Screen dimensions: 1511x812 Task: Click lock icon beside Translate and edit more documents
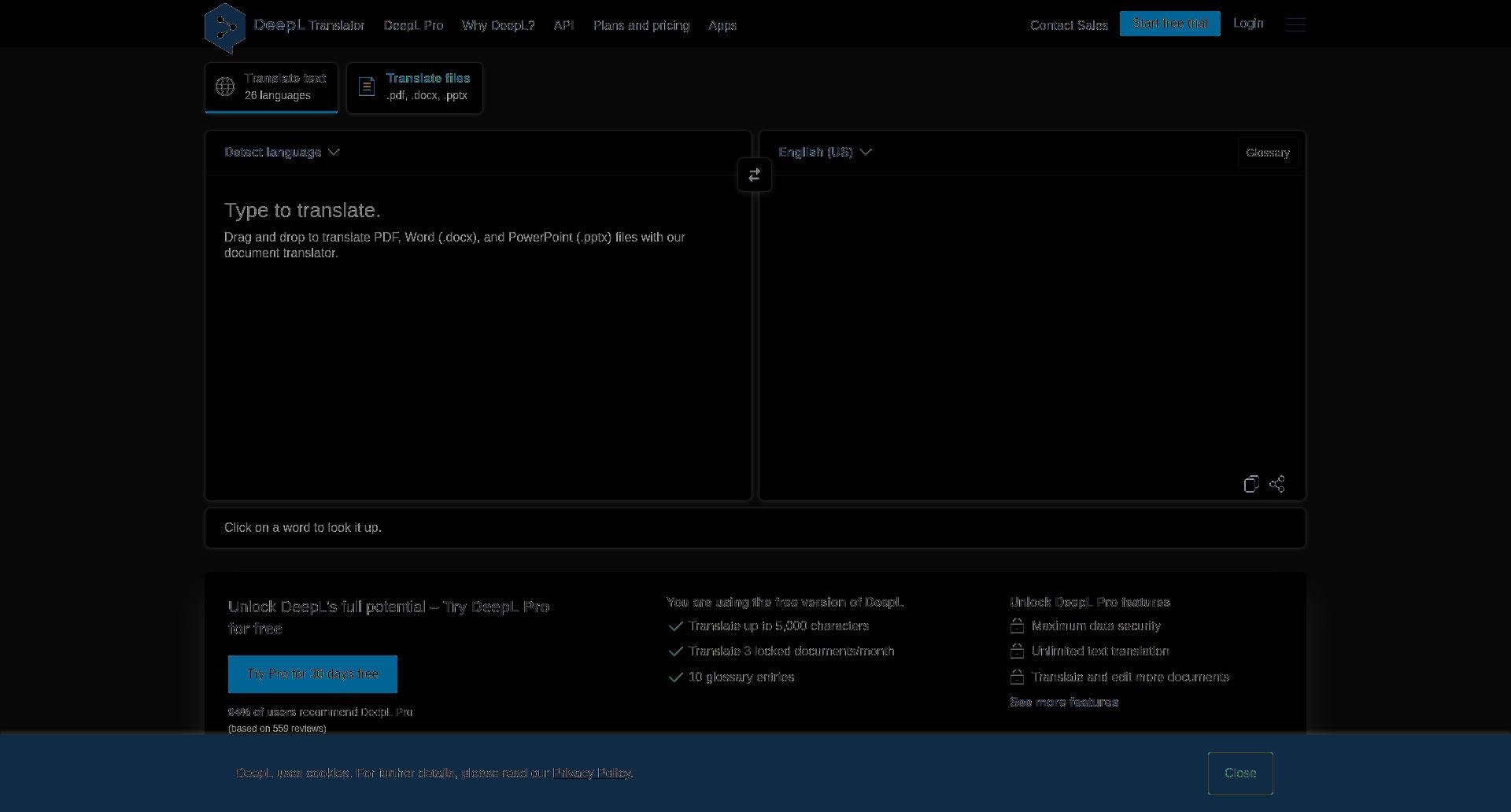(1017, 677)
